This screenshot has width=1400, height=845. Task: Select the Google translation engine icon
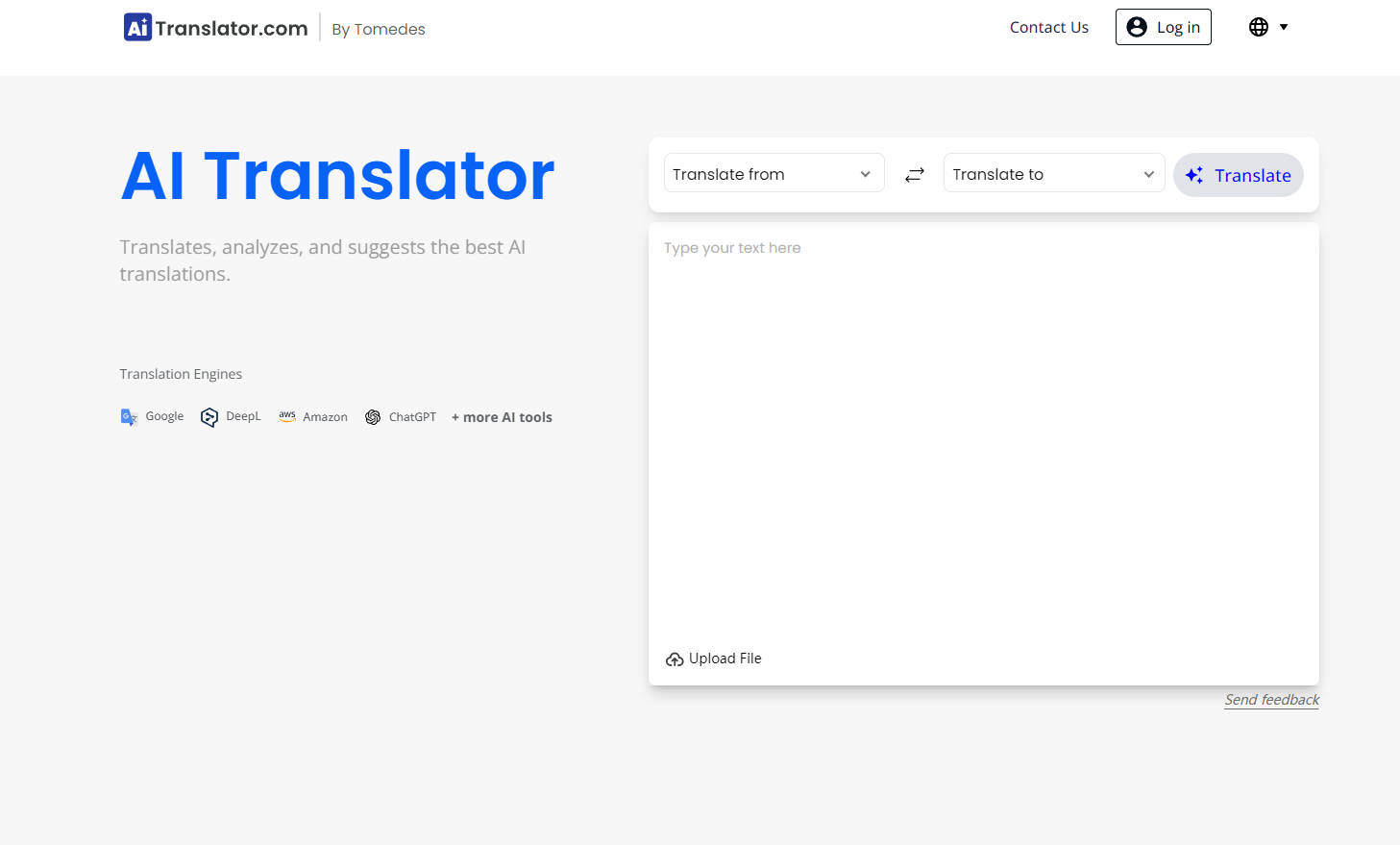[x=129, y=416]
